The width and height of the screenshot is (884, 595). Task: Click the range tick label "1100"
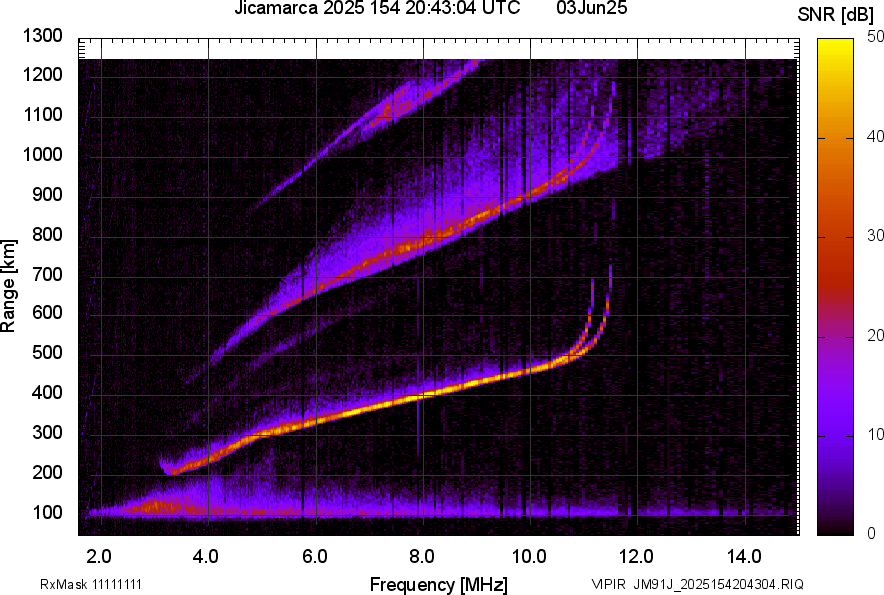point(42,114)
